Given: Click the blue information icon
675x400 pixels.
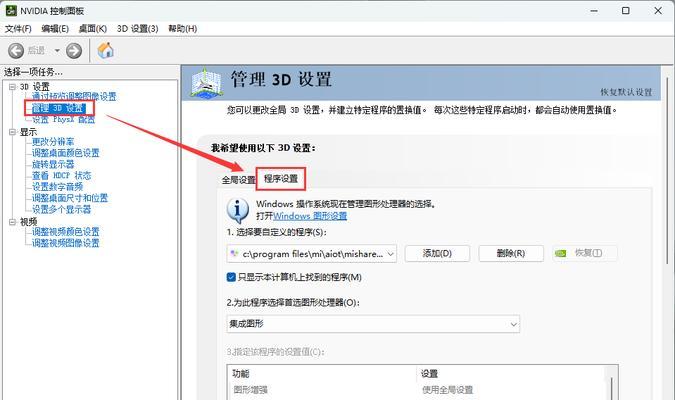Looking at the screenshot, I should point(238,210).
